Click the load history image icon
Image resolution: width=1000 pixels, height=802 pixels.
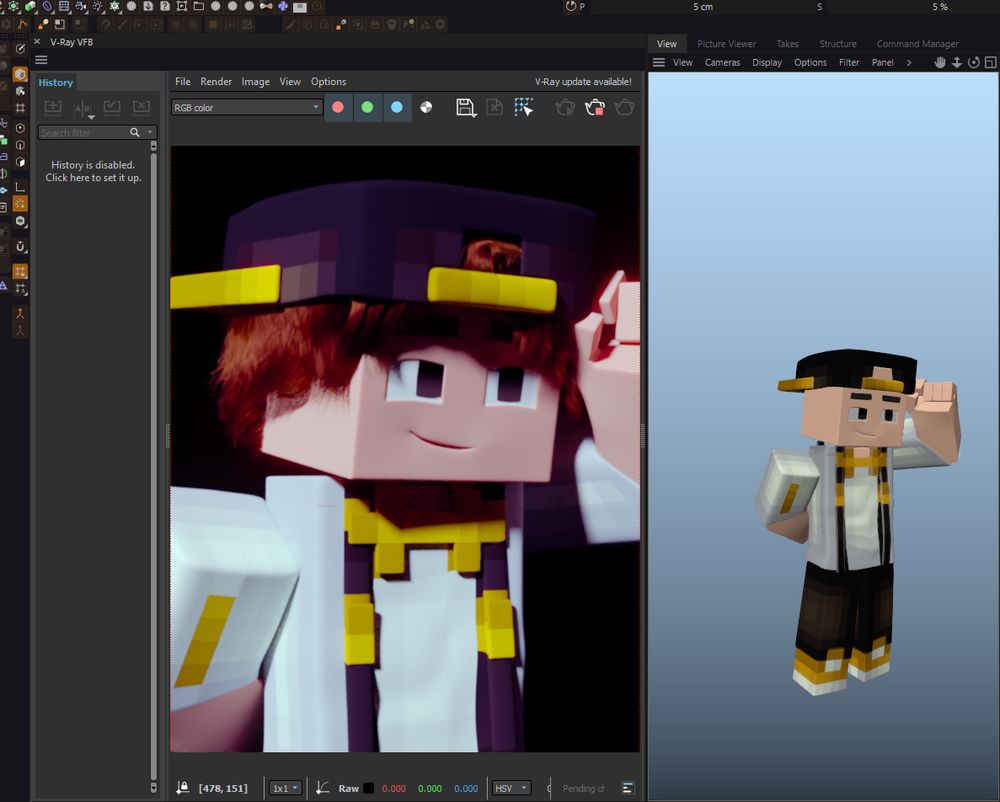point(112,107)
